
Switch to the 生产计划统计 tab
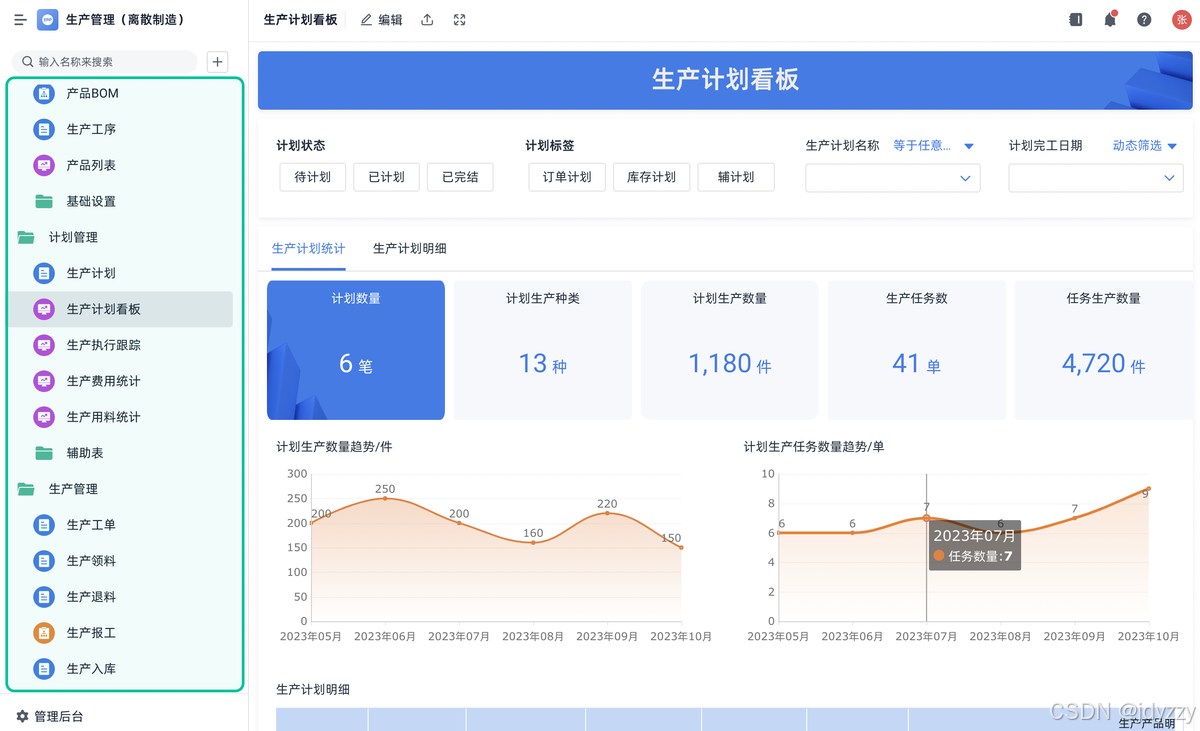[308, 248]
